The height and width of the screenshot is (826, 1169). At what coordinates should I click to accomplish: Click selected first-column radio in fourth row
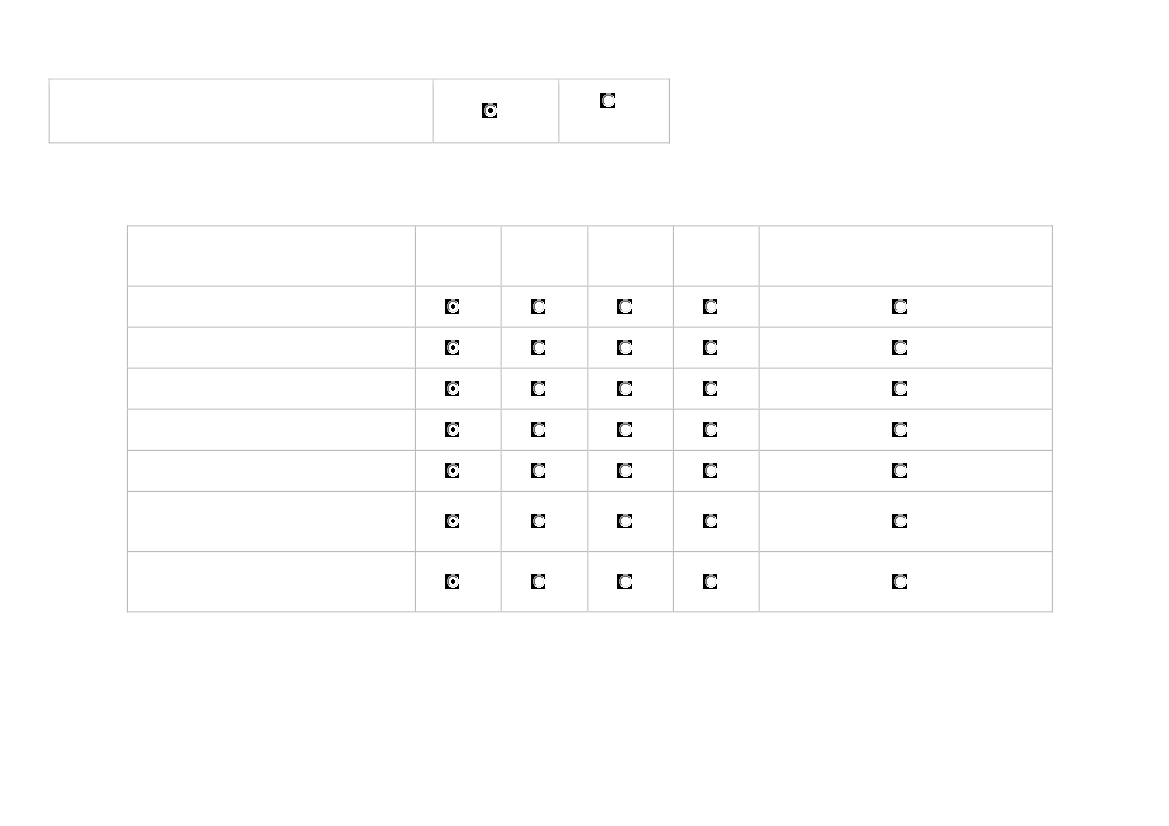452,430
